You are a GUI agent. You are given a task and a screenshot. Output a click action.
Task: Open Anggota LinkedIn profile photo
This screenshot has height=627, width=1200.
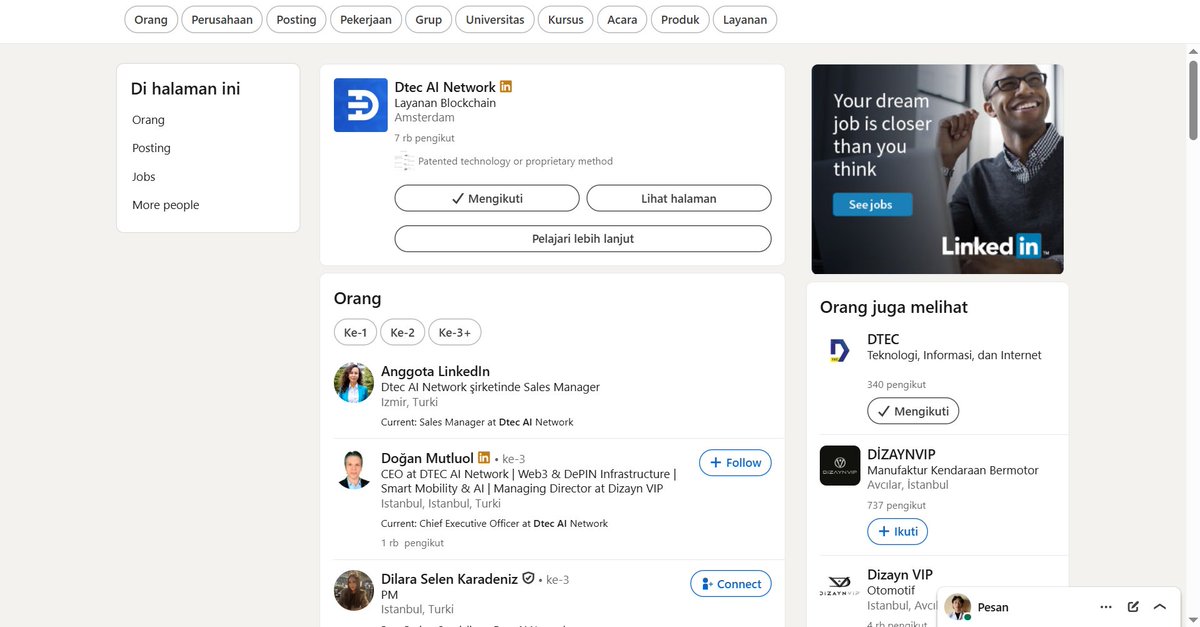tap(354, 382)
